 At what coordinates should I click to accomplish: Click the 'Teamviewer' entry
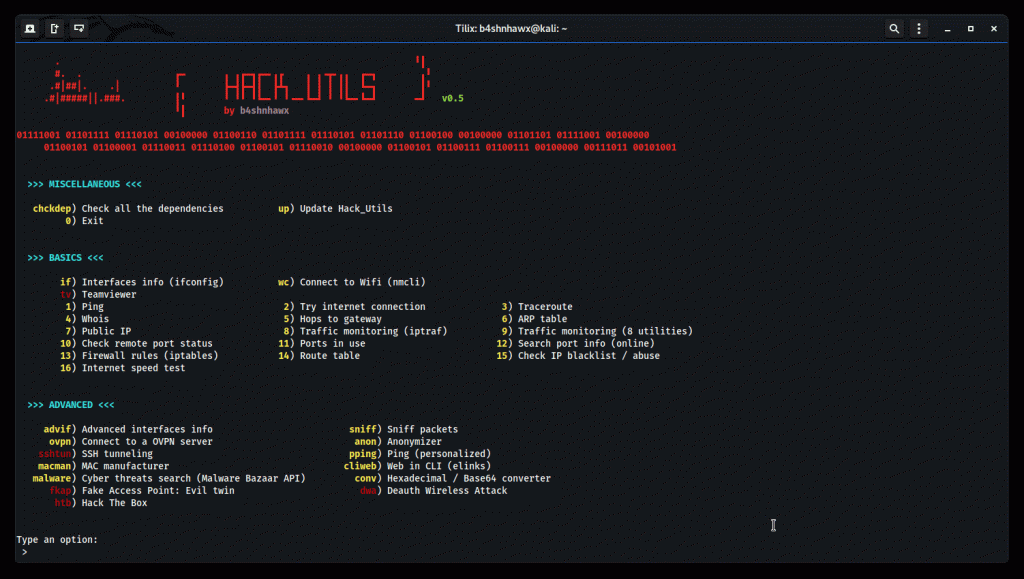coord(109,294)
